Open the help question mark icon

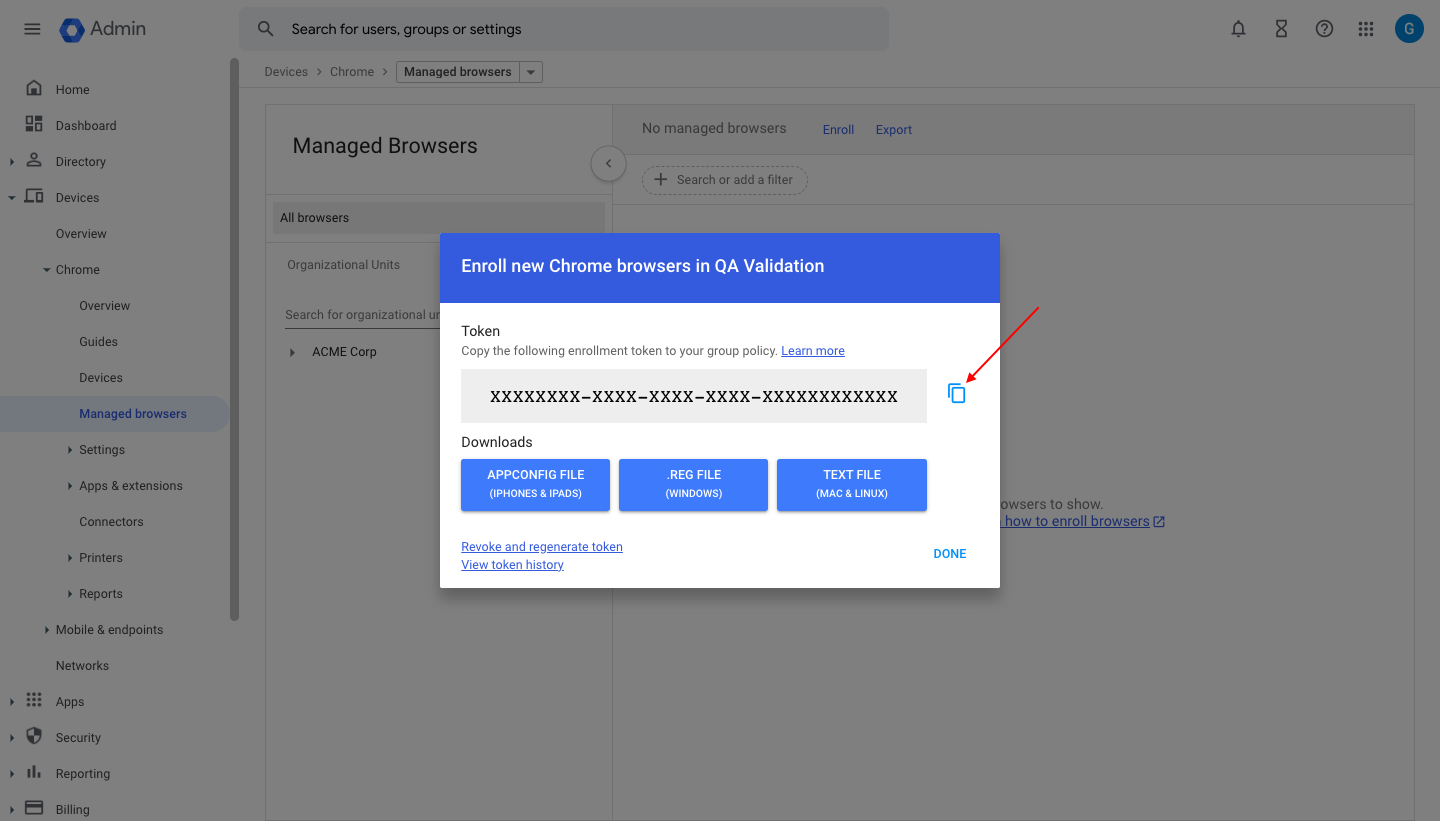1324,29
